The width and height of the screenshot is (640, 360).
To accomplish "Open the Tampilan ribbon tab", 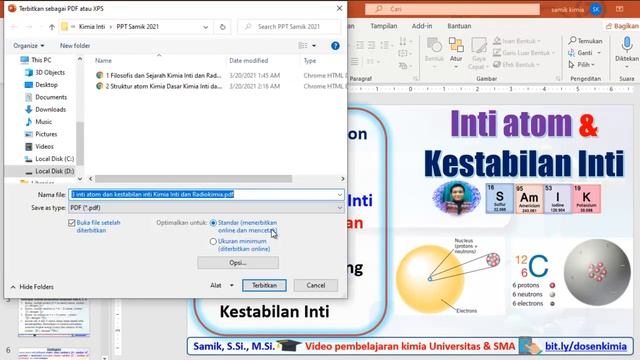I will pyautogui.click(x=383, y=26).
